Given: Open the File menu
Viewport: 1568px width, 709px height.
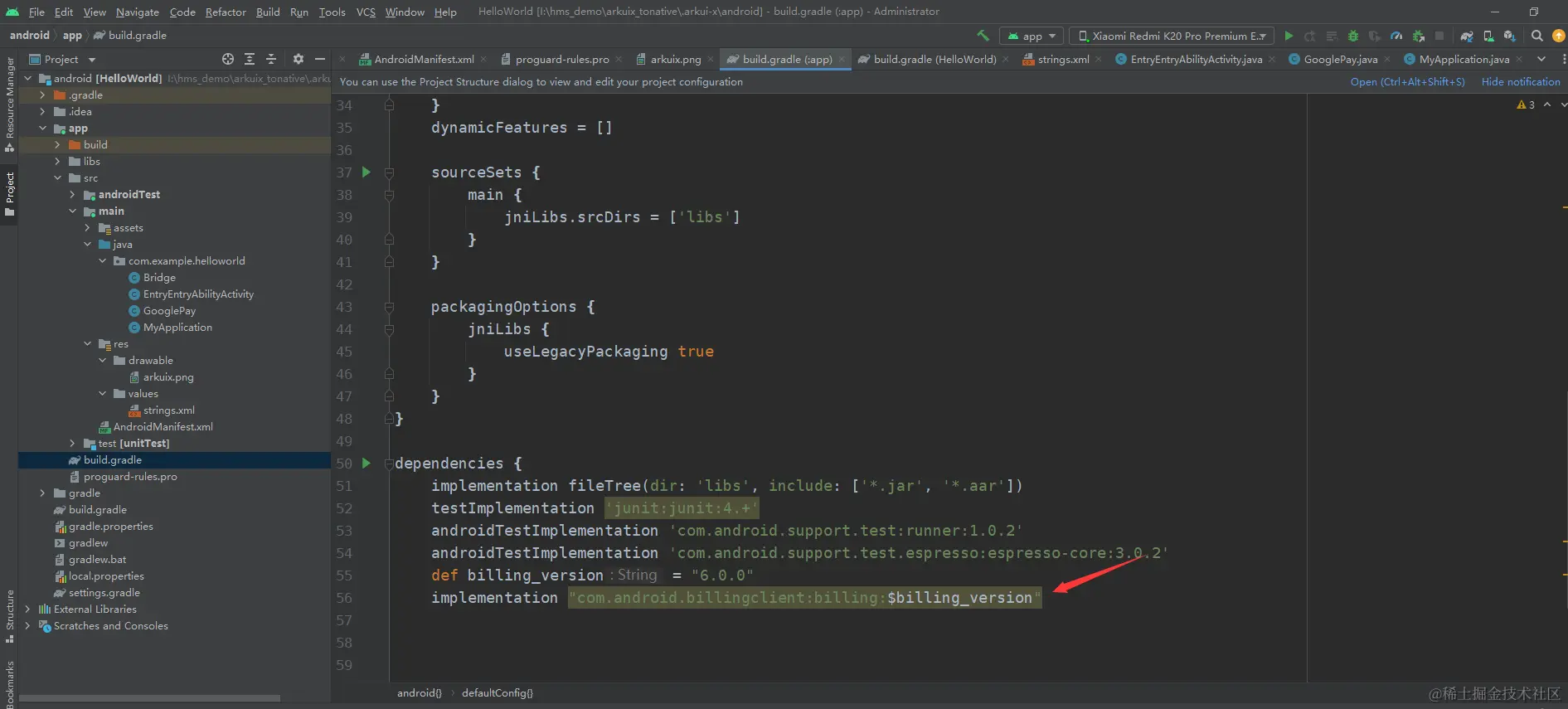Looking at the screenshot, I should (x=36, y=12).
